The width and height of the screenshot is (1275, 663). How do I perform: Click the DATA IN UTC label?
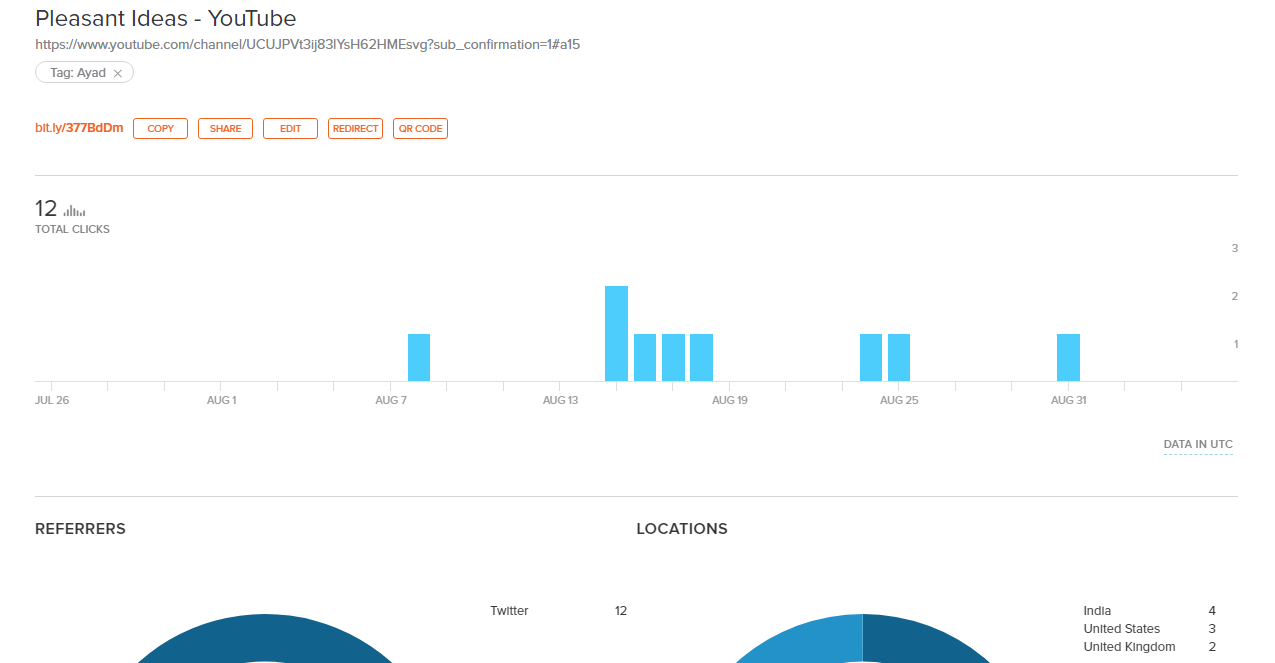click(x=1198, y=444)
